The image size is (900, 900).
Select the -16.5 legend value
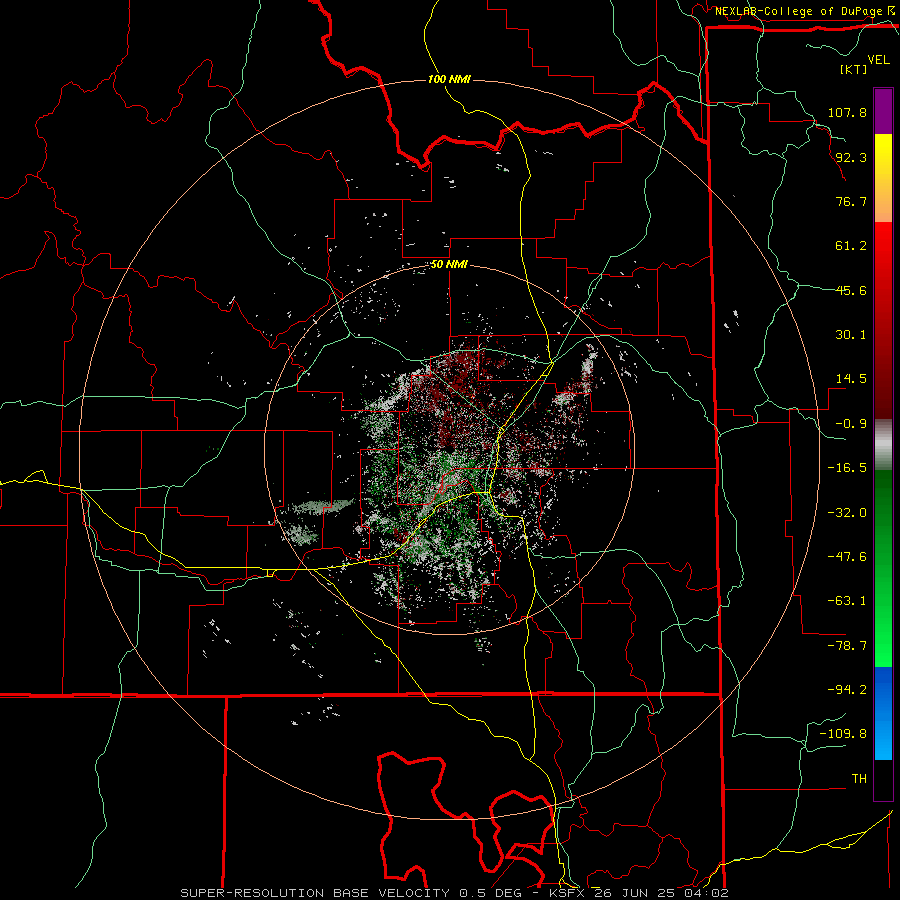coord(847,468)
